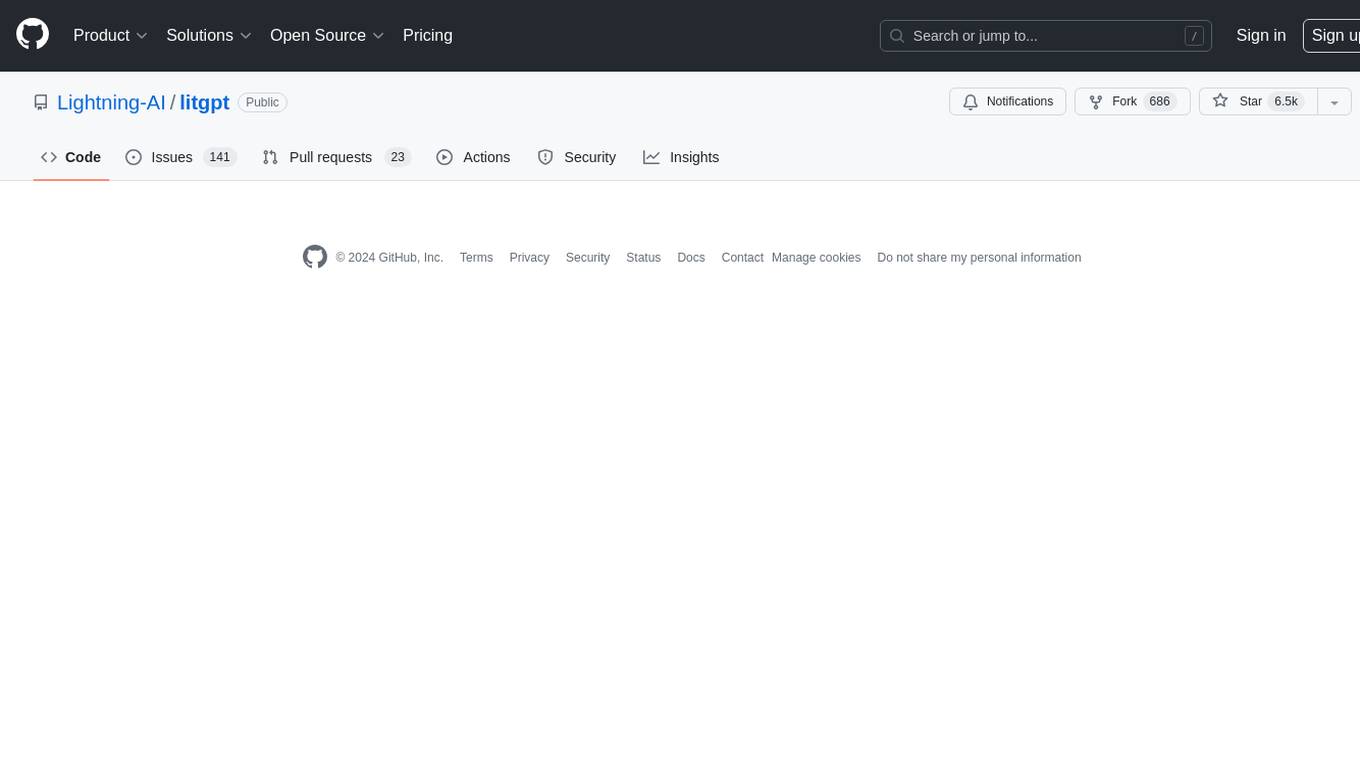Screen dimensions: 1360x764
Task: Open the footer Contact link
Action: pyautogui.click(x=743, y=258)
